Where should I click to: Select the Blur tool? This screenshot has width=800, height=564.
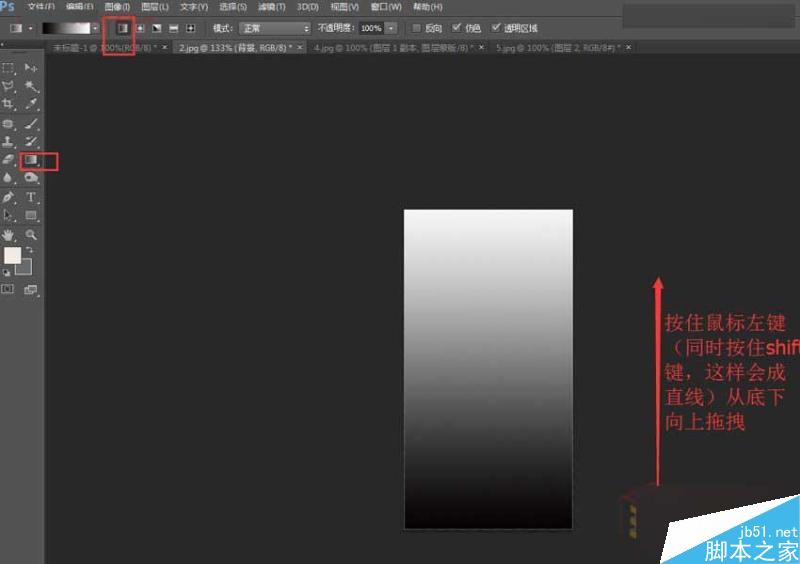pyautogui.click(x=8, y=178)
